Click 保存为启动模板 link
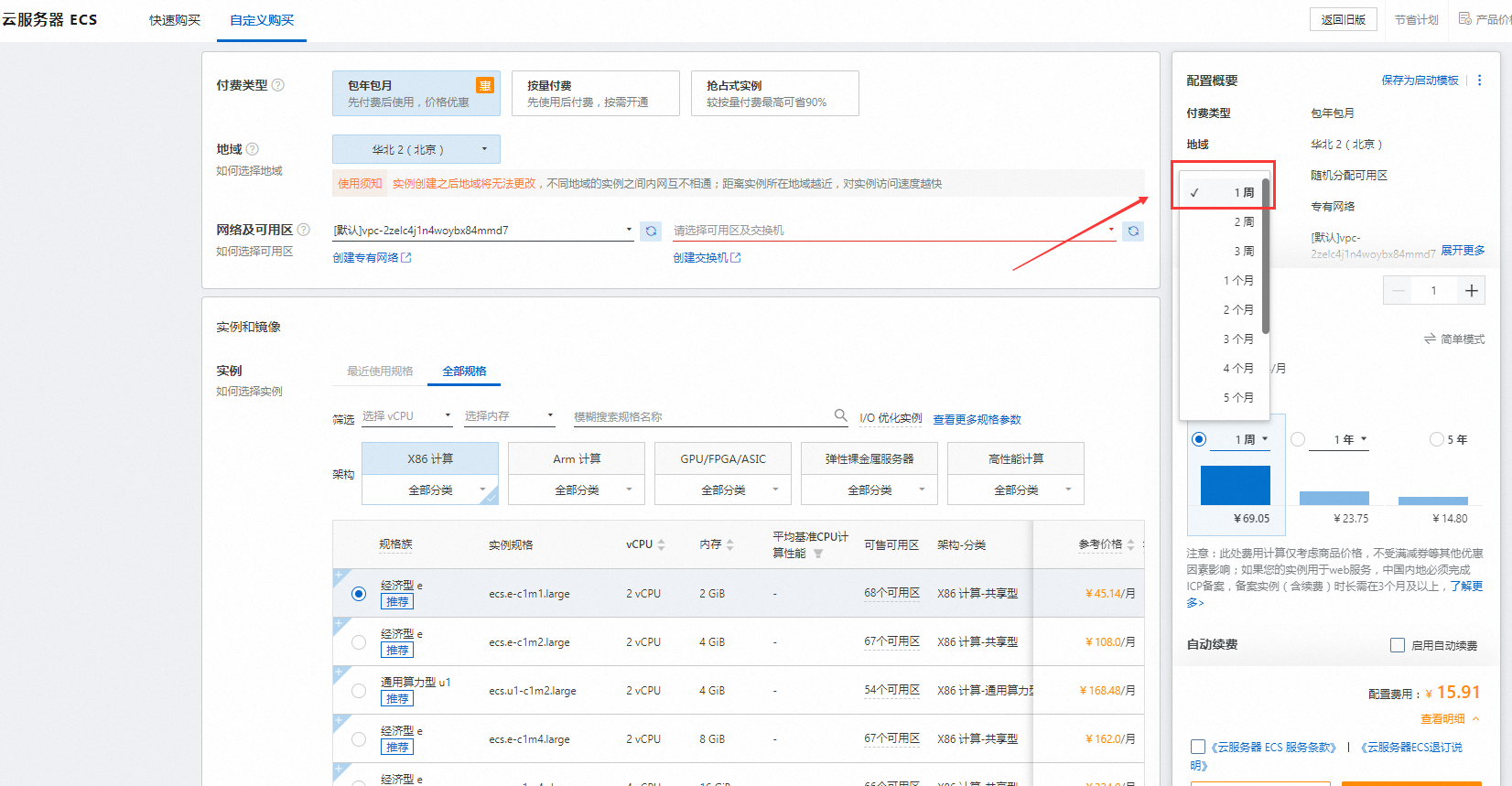The image size is (1512, 786). [x=1420, y=81]
